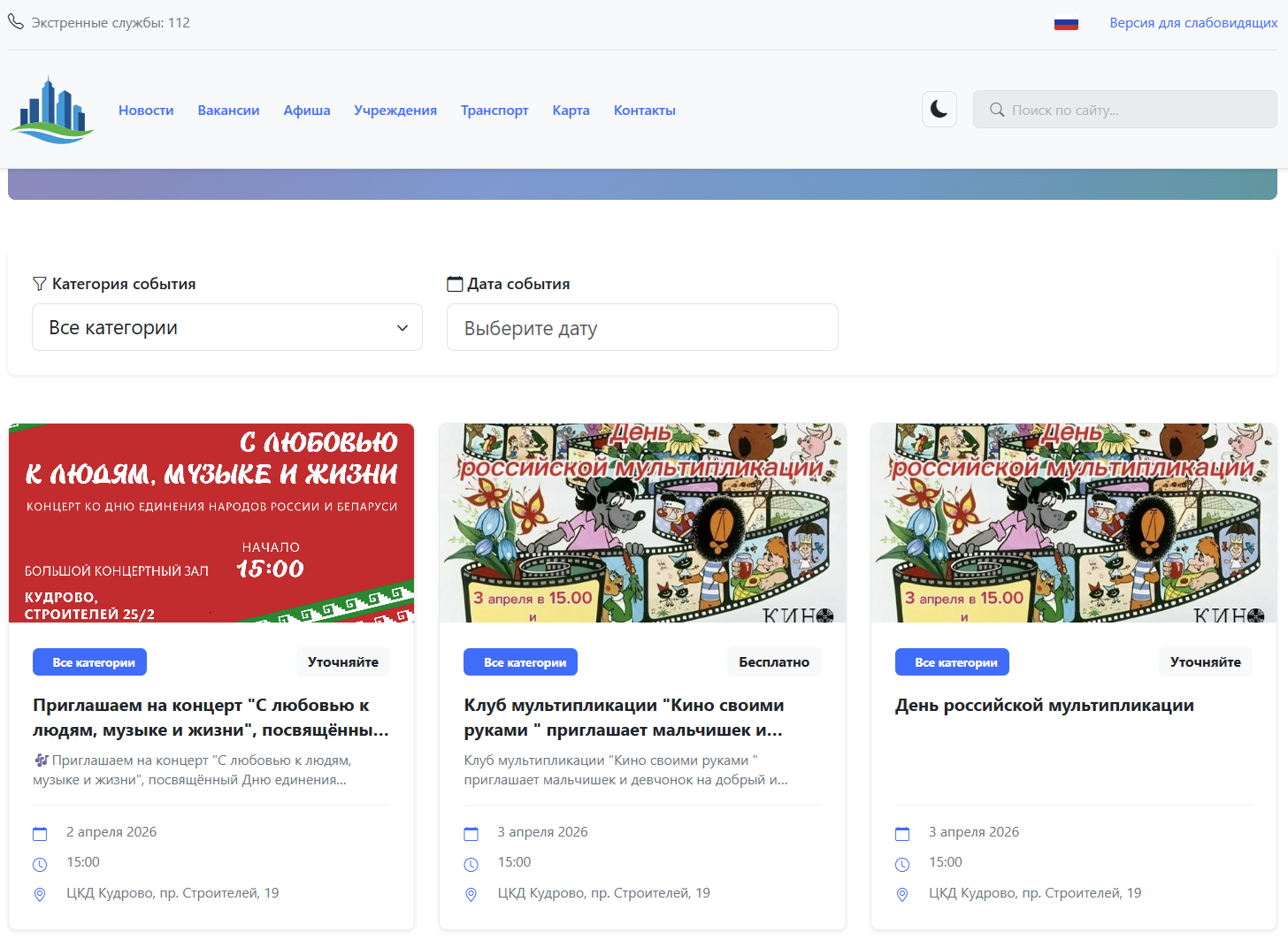Open the Выберите дату date picker
1288x940 pixels.
642,327
